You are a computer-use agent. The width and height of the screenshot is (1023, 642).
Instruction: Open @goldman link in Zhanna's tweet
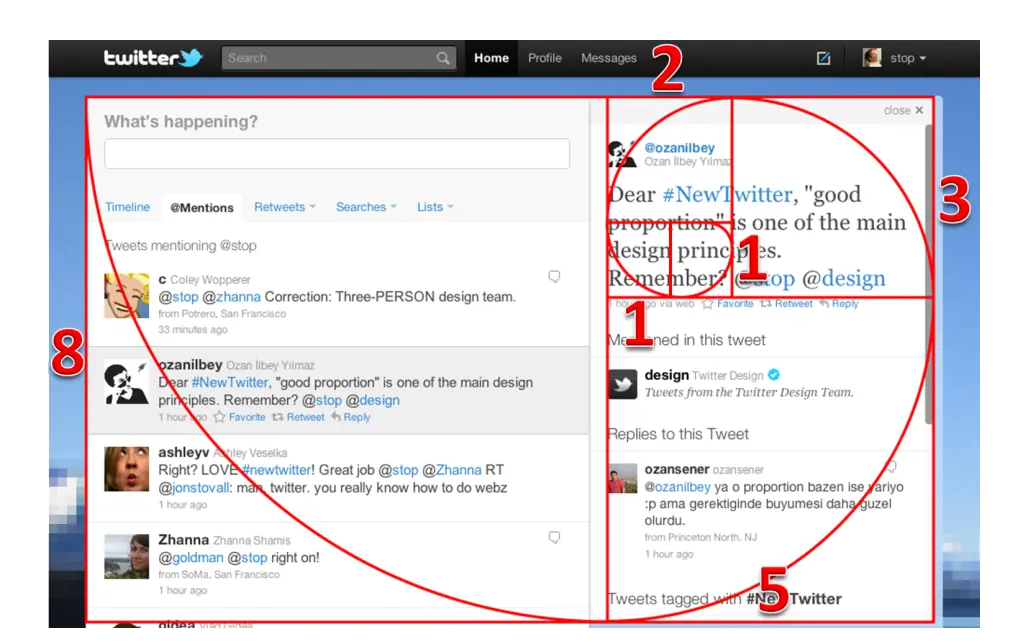(191, 558)
